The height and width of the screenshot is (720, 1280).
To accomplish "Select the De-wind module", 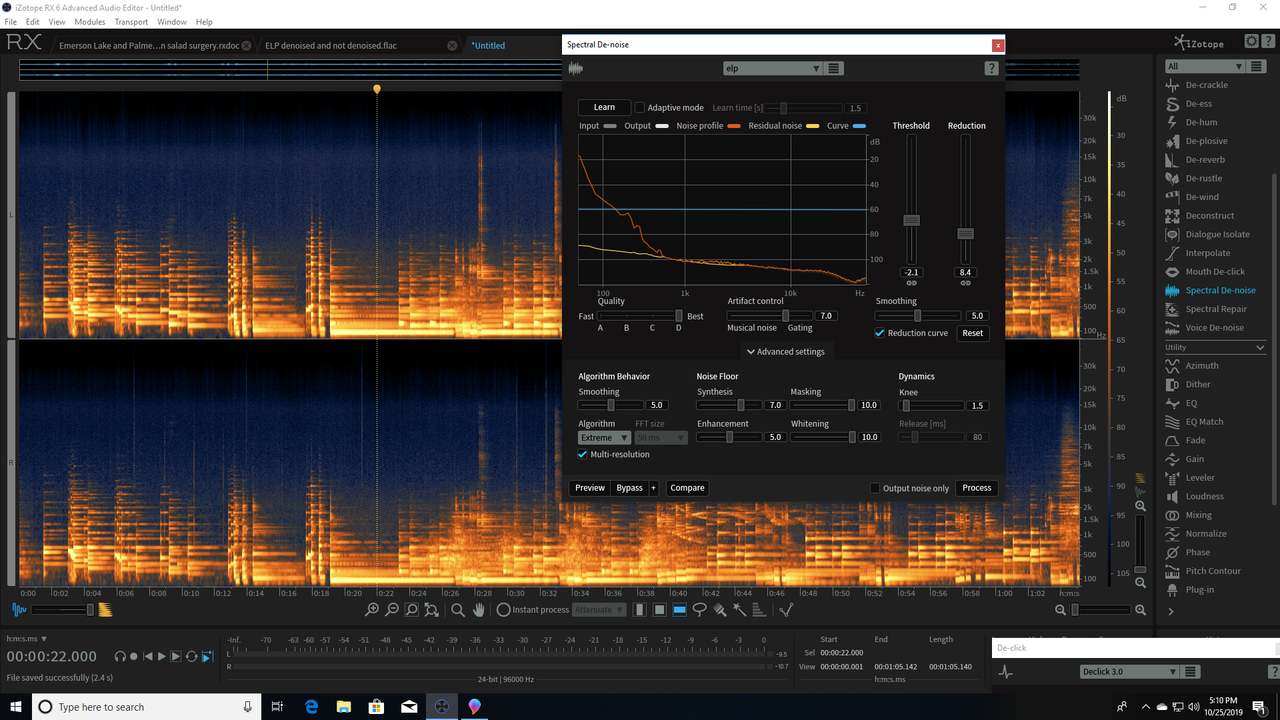I will click(x=1202, y=197).
